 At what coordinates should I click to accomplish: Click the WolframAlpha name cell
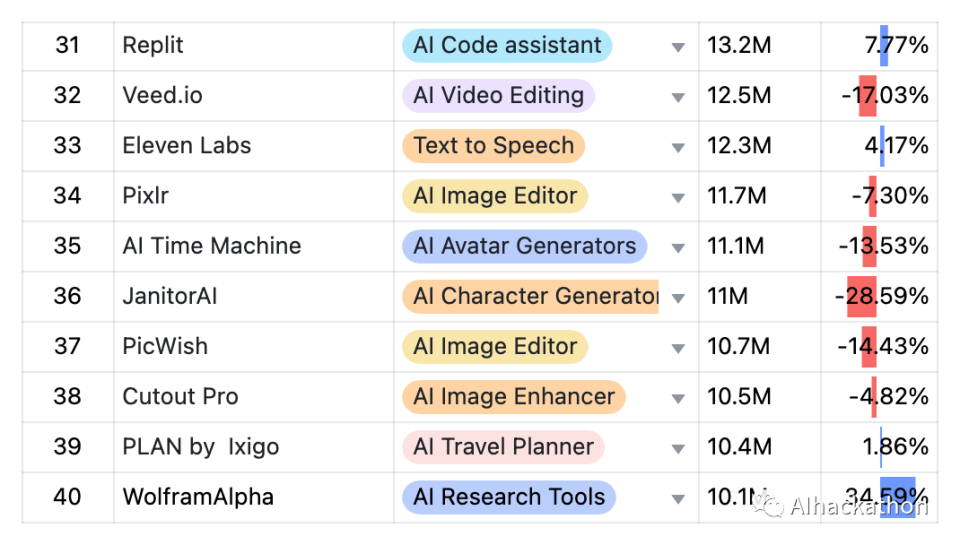(x=198, y=497)
